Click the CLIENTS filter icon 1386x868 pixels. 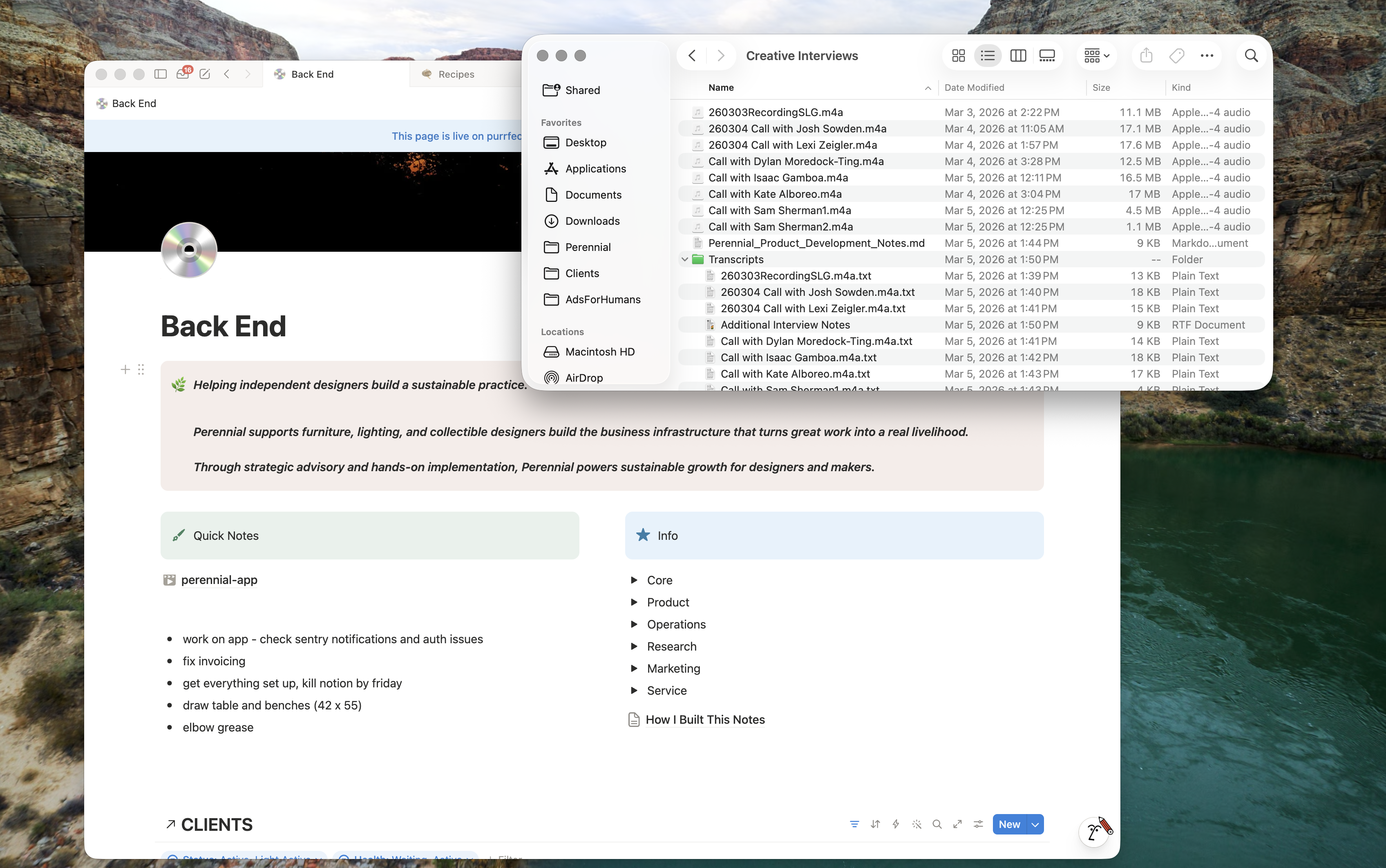pos(854,824)
